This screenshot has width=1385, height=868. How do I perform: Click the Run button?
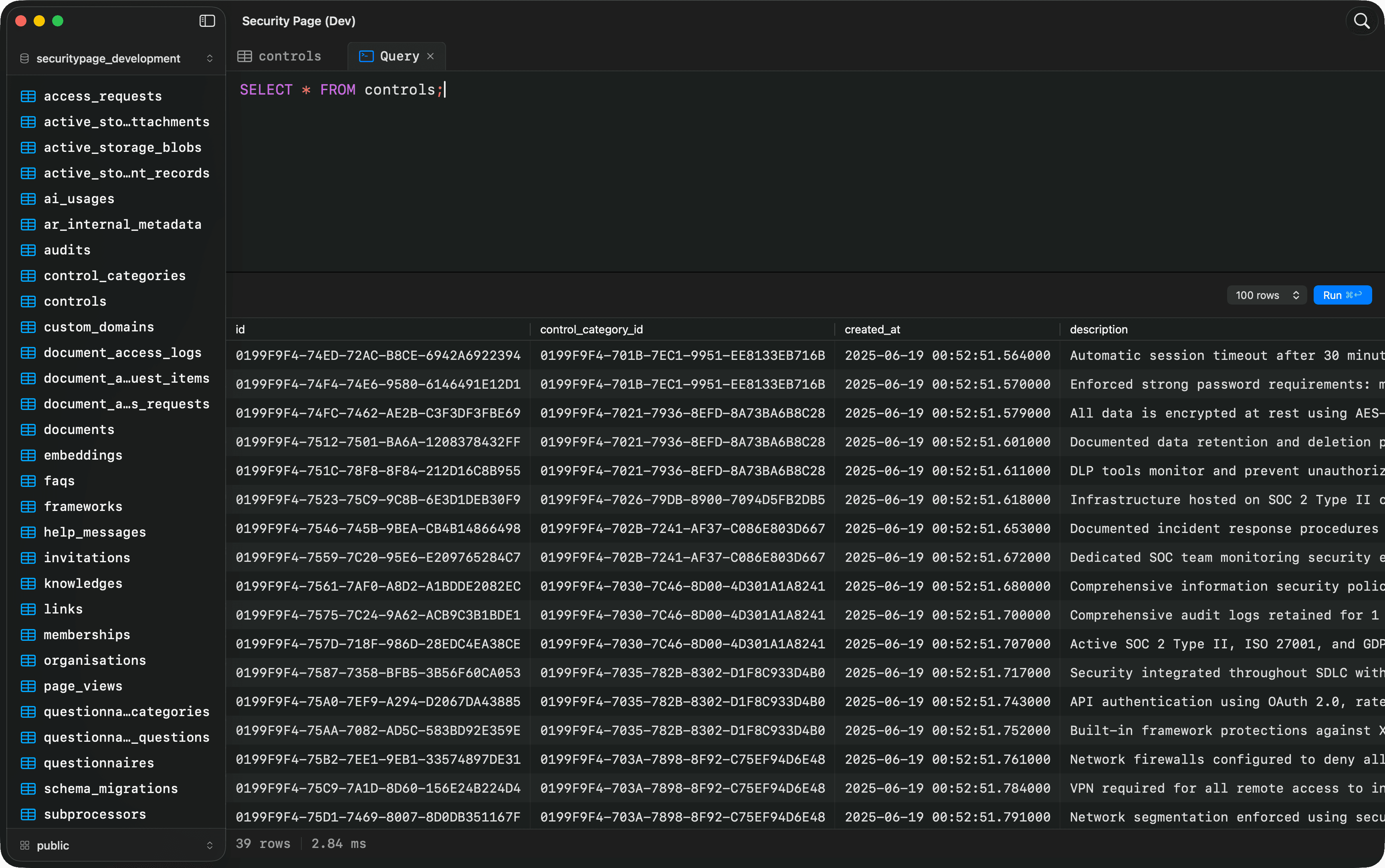coord(1342,295)
